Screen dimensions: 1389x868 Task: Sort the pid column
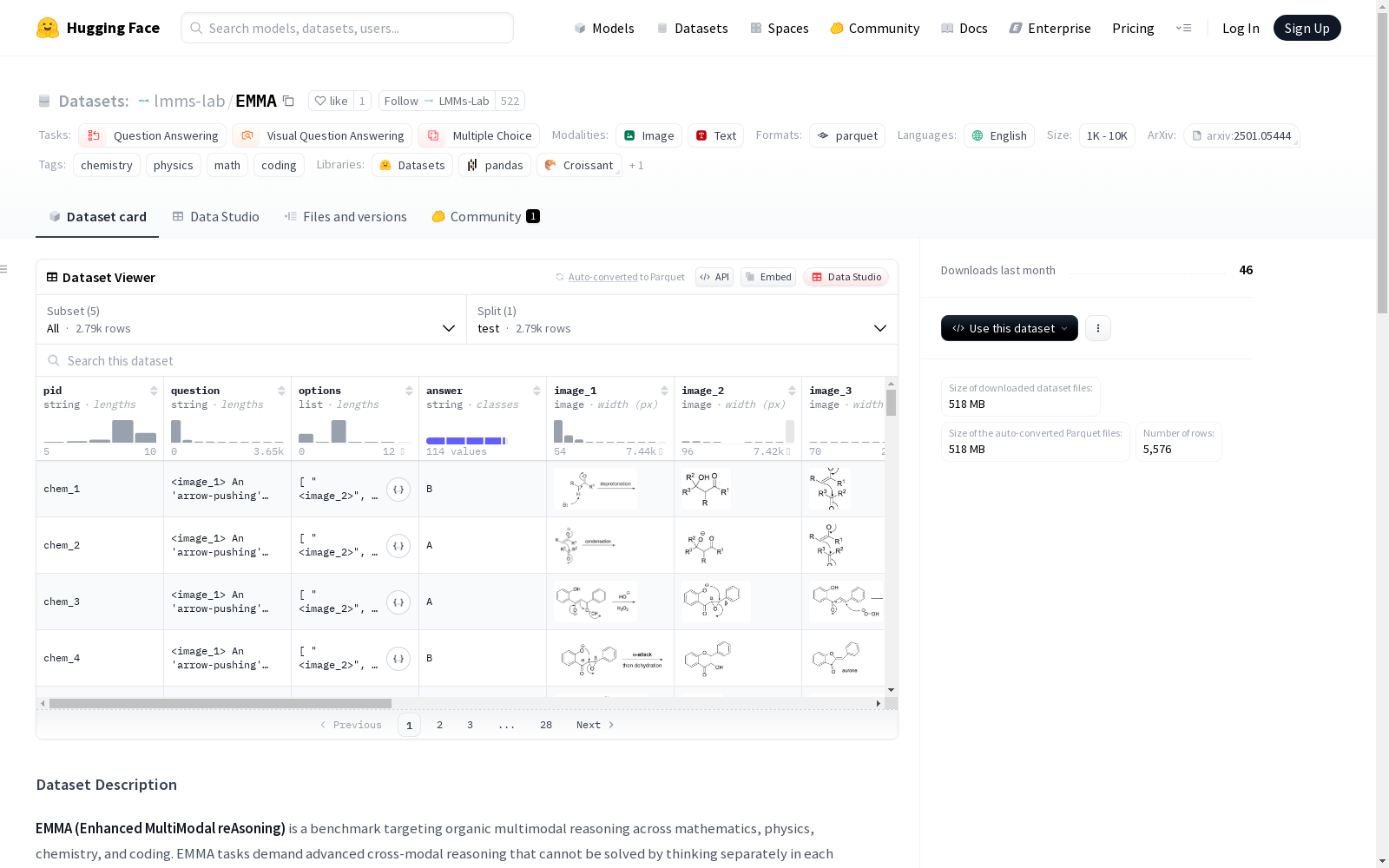tap(154, 391)
